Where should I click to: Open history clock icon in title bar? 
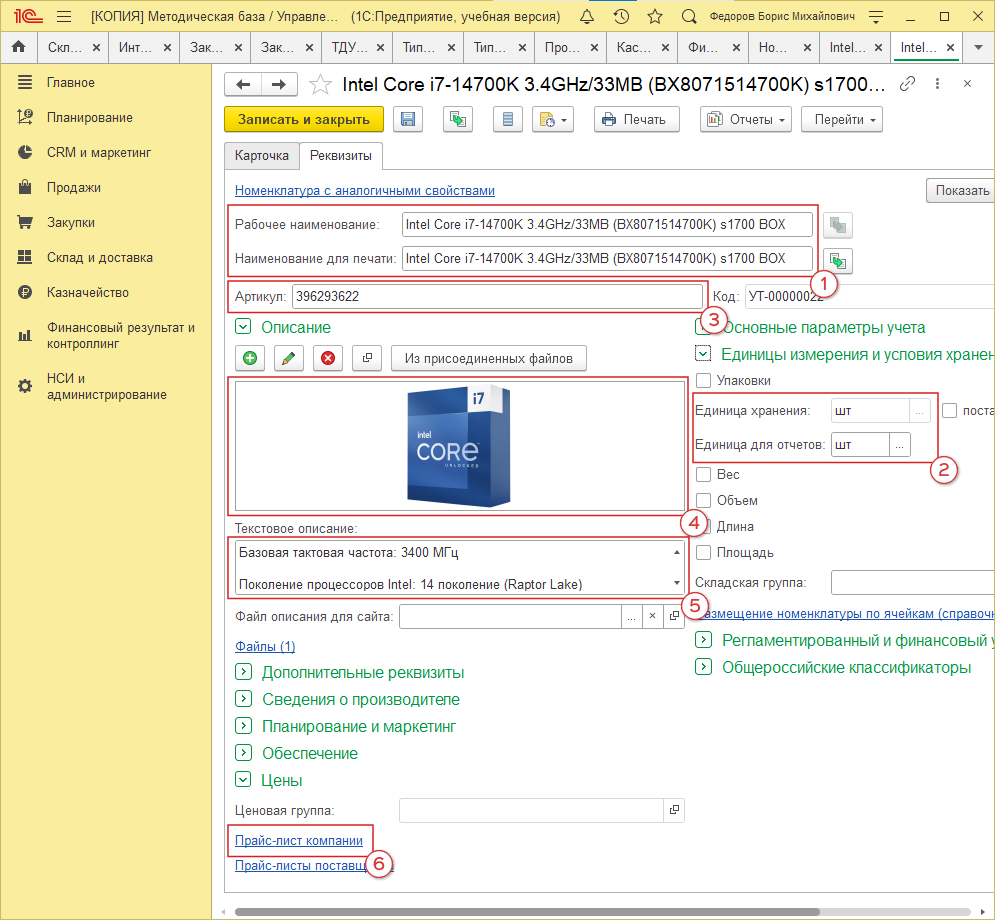621,17
